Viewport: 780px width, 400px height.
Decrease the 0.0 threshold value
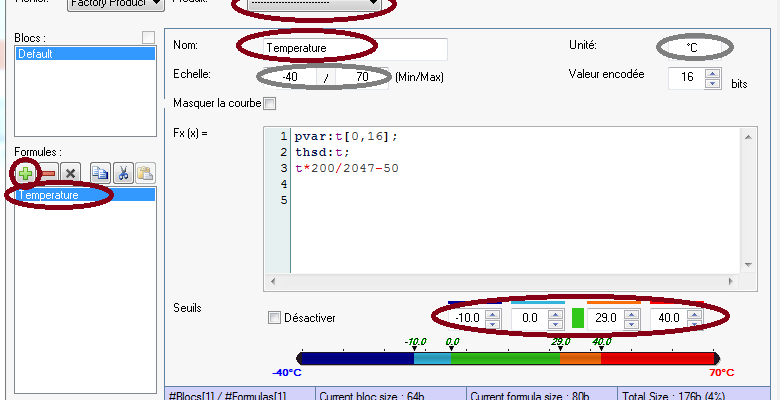click(x=556, y=324)
